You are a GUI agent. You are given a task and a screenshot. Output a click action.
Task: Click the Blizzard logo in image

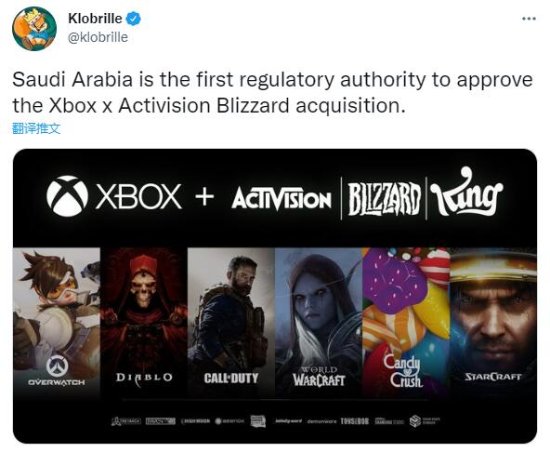pos(384,199)
